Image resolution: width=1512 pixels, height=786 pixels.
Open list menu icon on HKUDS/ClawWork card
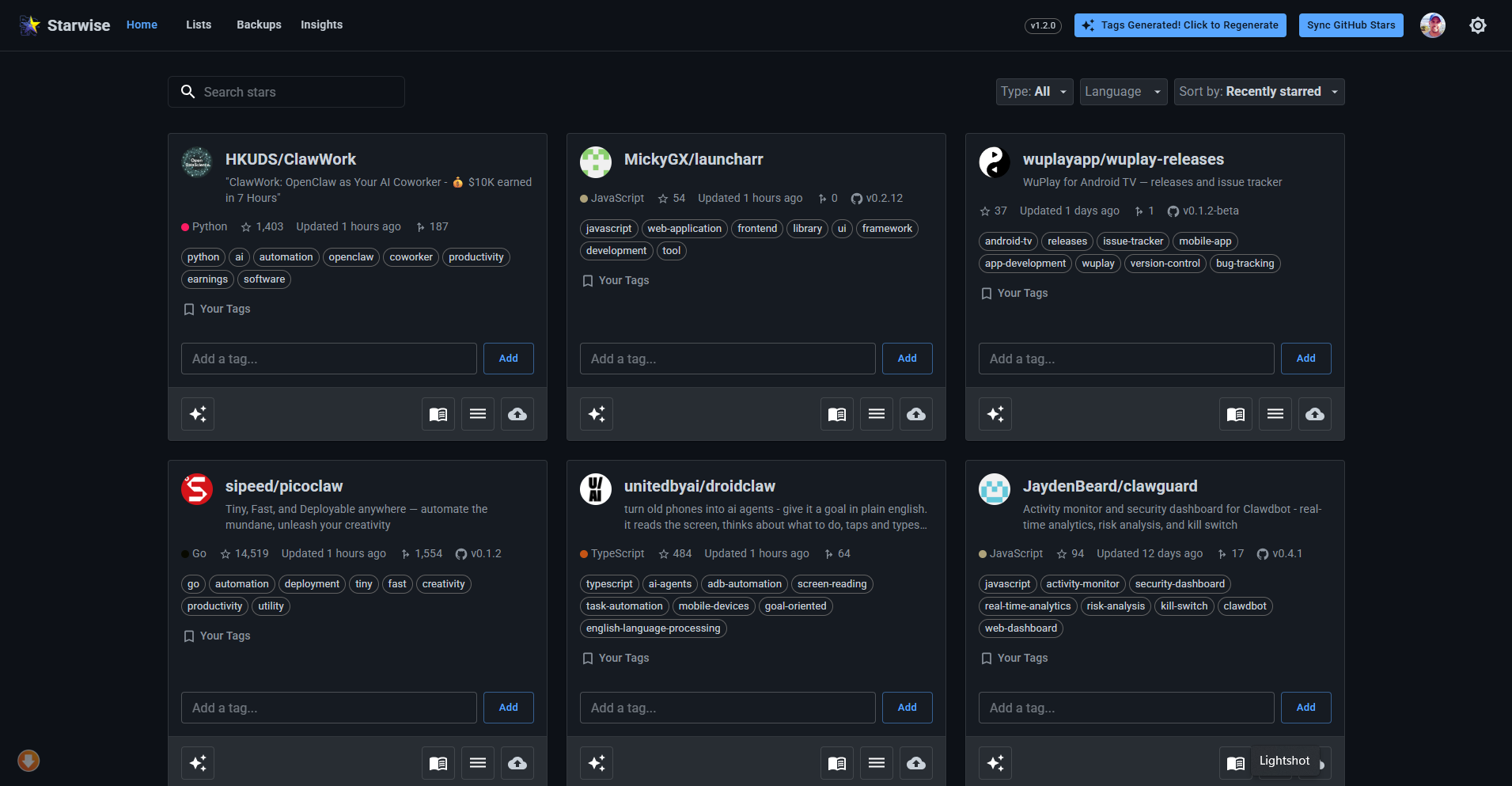pos(478,414)
